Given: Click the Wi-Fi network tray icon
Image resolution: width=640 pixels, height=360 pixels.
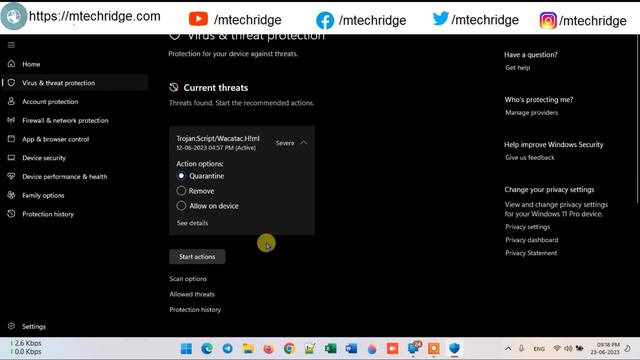Looking at the screenshot, I should (x=557, y=349).
